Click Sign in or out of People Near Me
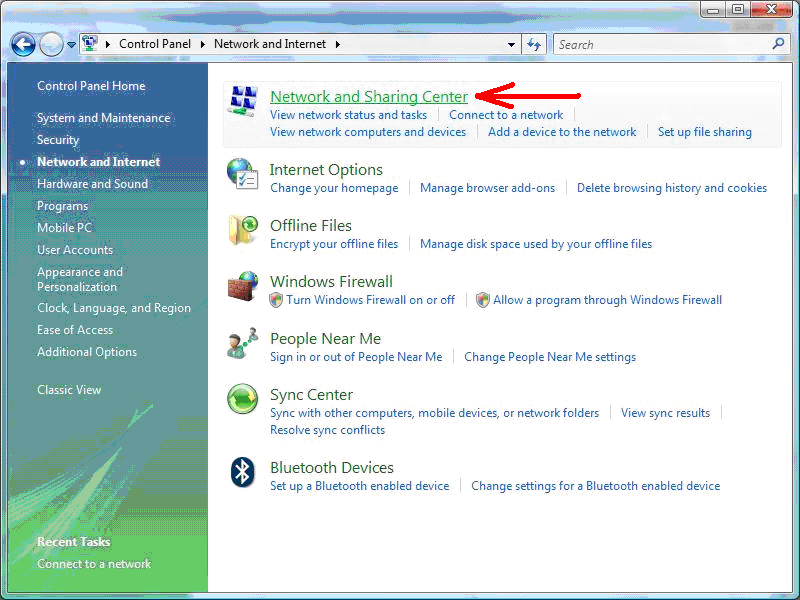 (x=356, y=357)
